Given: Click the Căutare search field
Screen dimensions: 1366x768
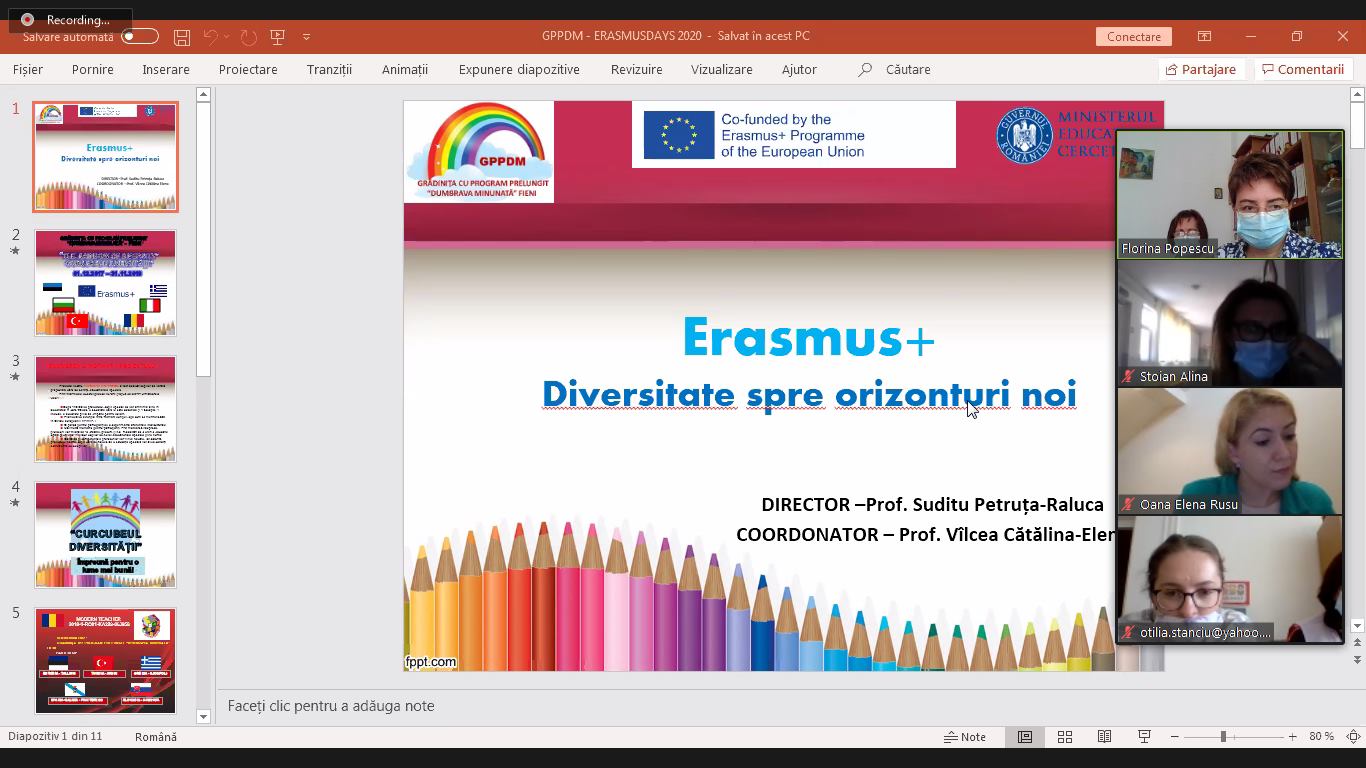Looking at the screenshot, I should [907, 70].
